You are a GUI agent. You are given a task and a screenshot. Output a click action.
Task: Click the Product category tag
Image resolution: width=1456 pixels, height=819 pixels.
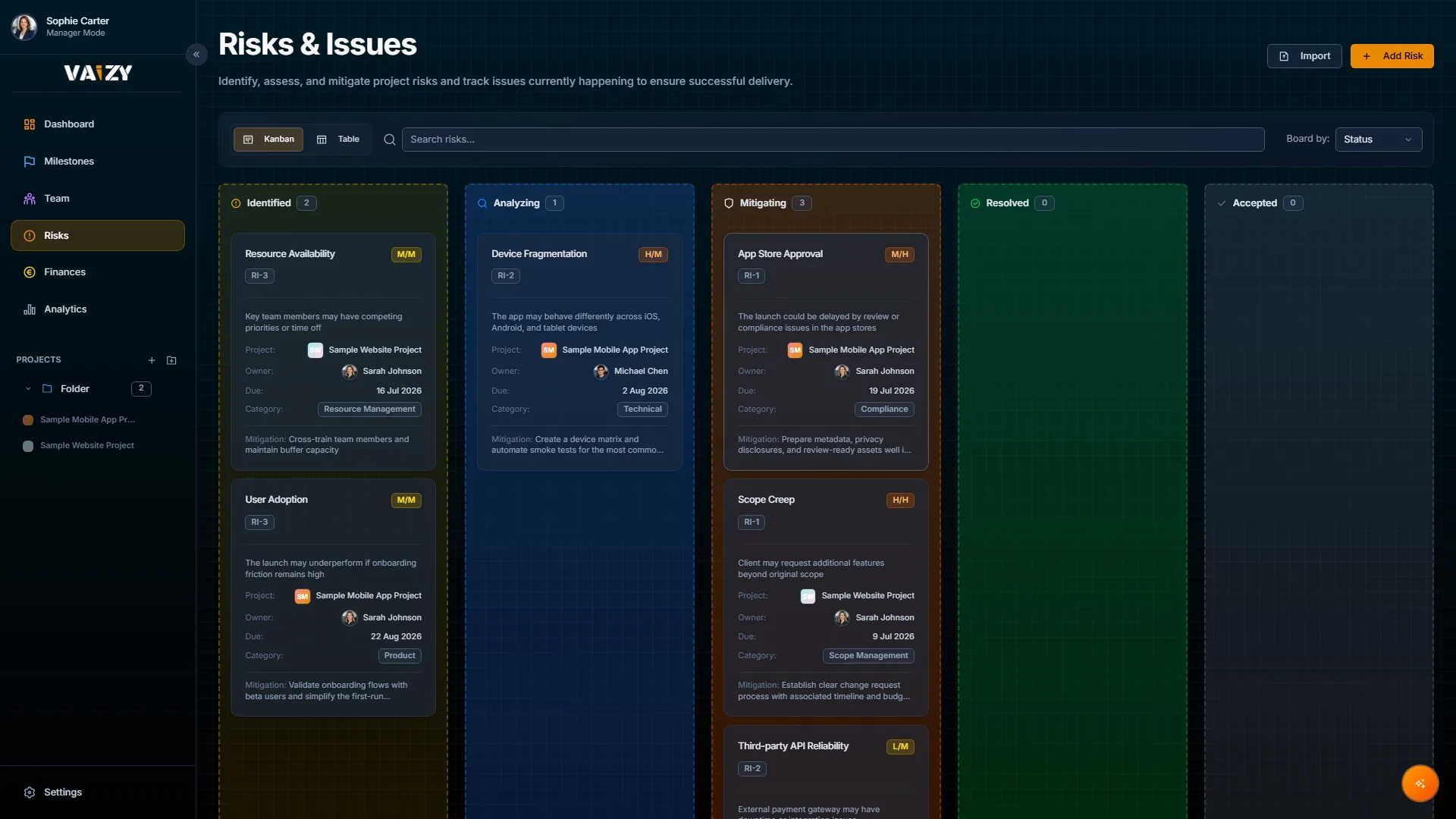[x=400, y=656]
